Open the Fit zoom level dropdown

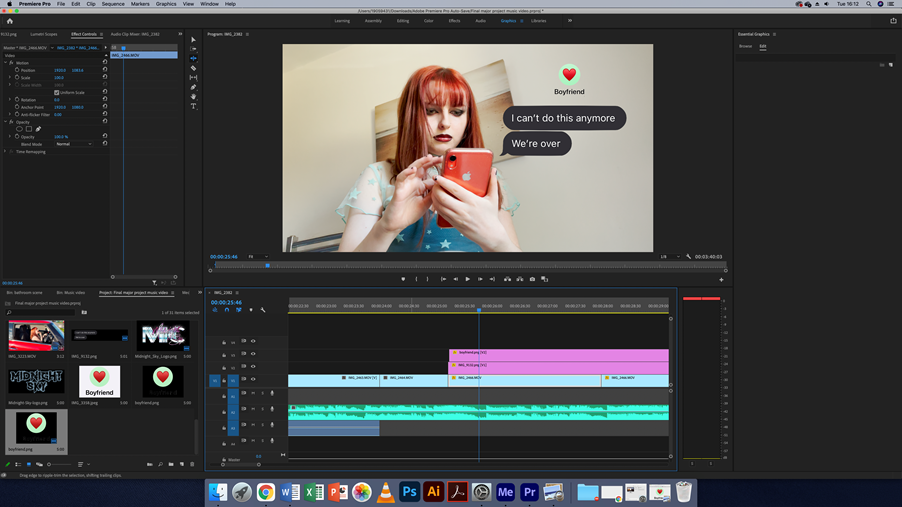click(258, 257)
